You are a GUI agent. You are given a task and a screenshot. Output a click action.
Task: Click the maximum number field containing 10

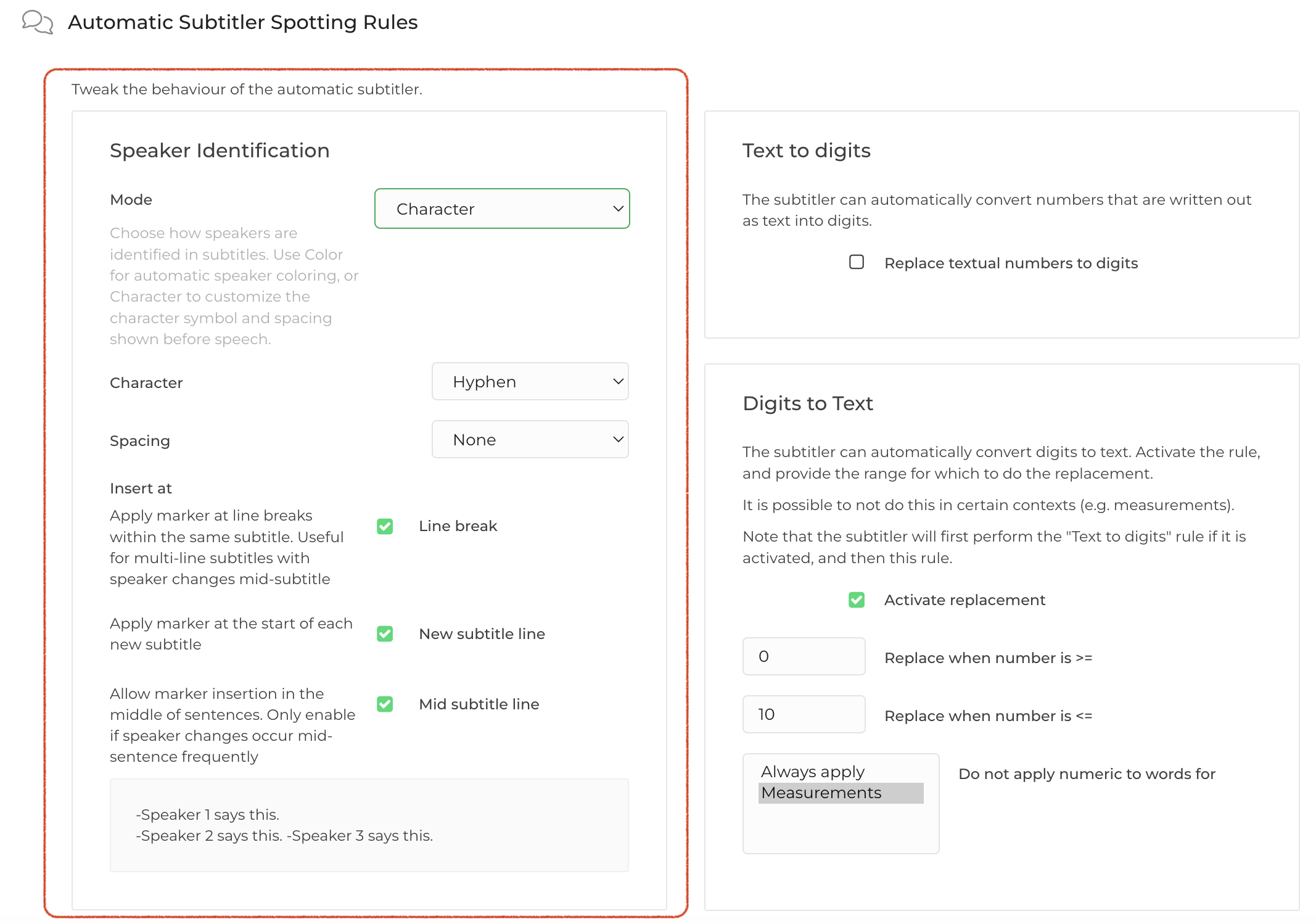(803, 714)
